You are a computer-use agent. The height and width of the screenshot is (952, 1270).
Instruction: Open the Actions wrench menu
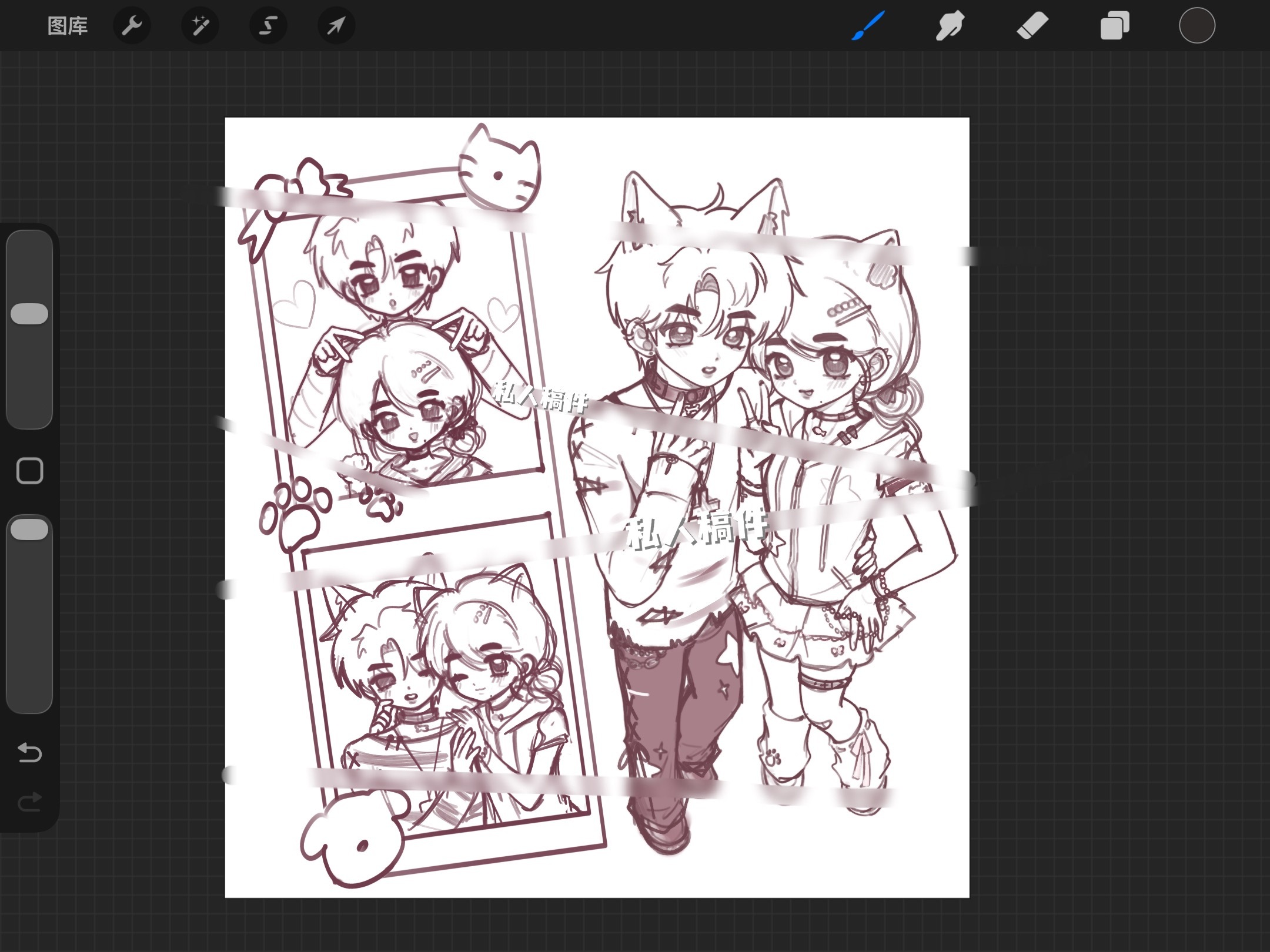(x=132, y=26)
